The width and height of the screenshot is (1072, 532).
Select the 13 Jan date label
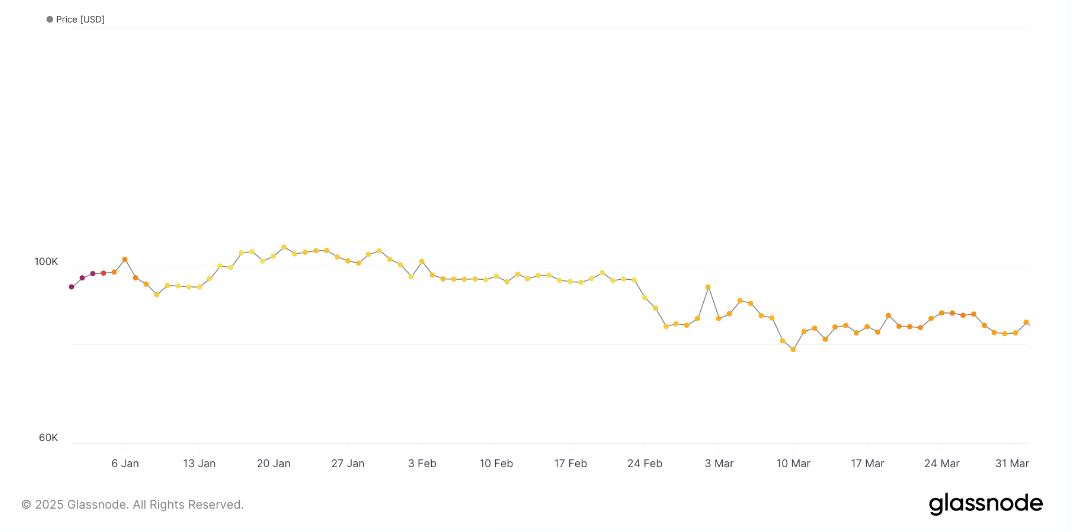pyautogui.click(x=199, y=463)
